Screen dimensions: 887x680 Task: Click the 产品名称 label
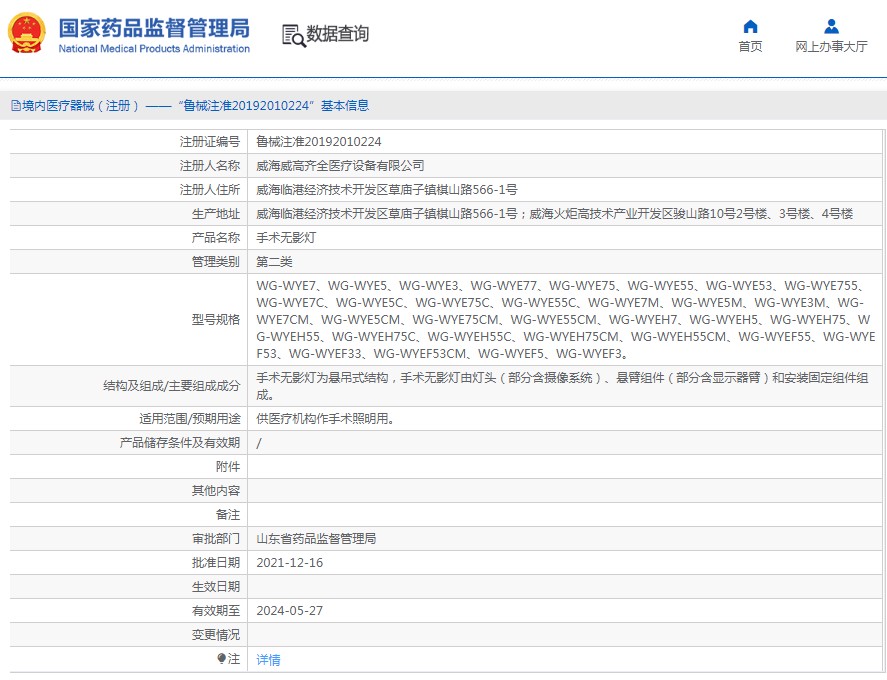point(216,238)
